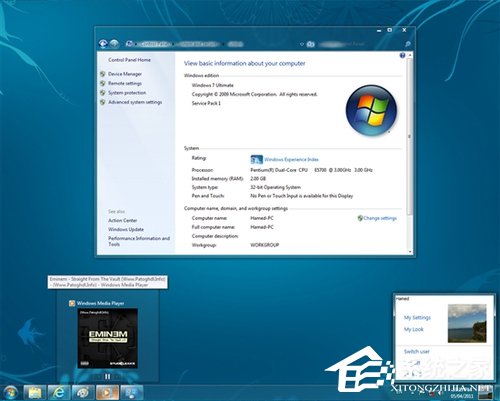
Task: Click Change settings link
Action: [380, 218]
